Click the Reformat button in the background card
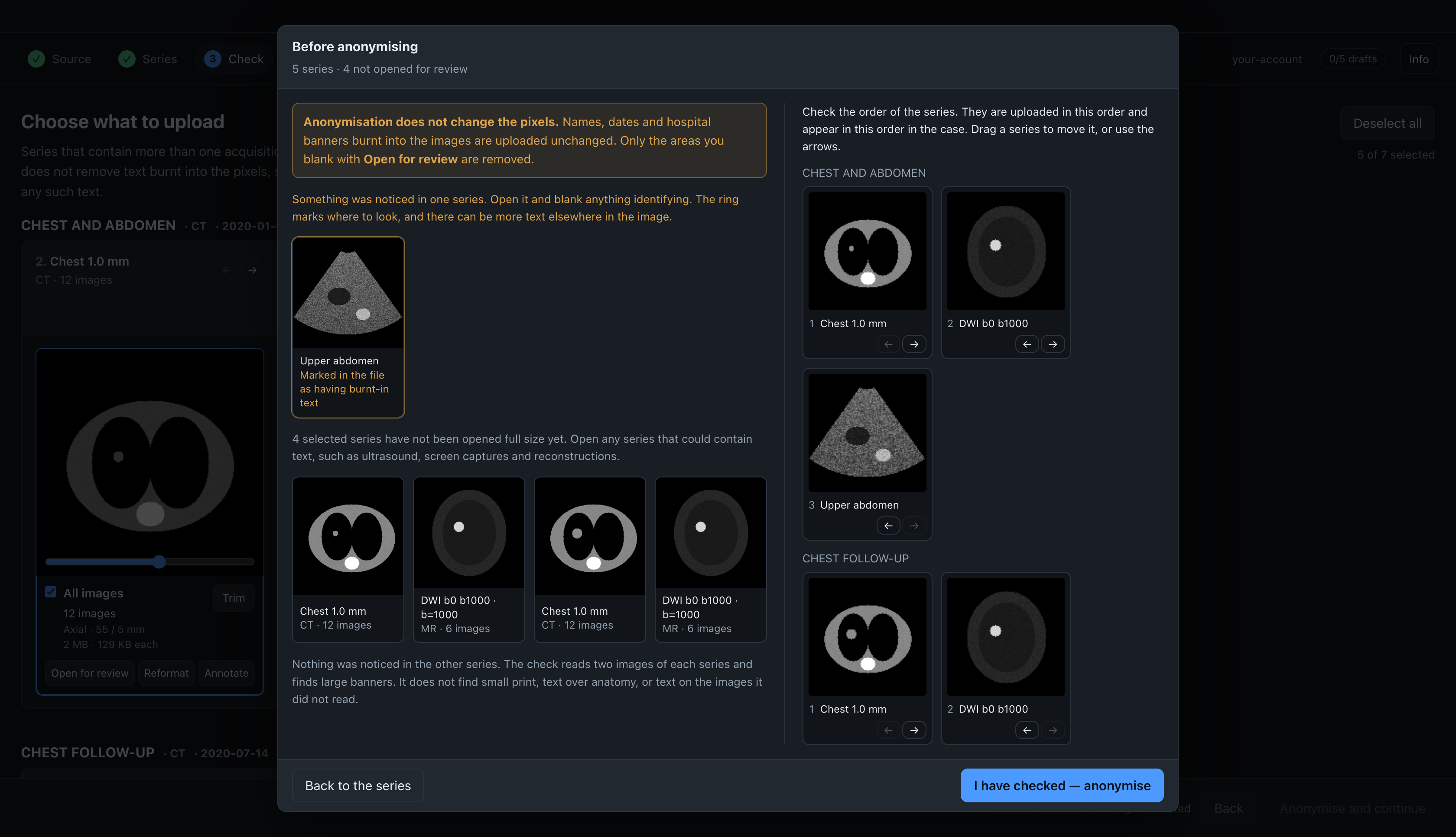 166,673
